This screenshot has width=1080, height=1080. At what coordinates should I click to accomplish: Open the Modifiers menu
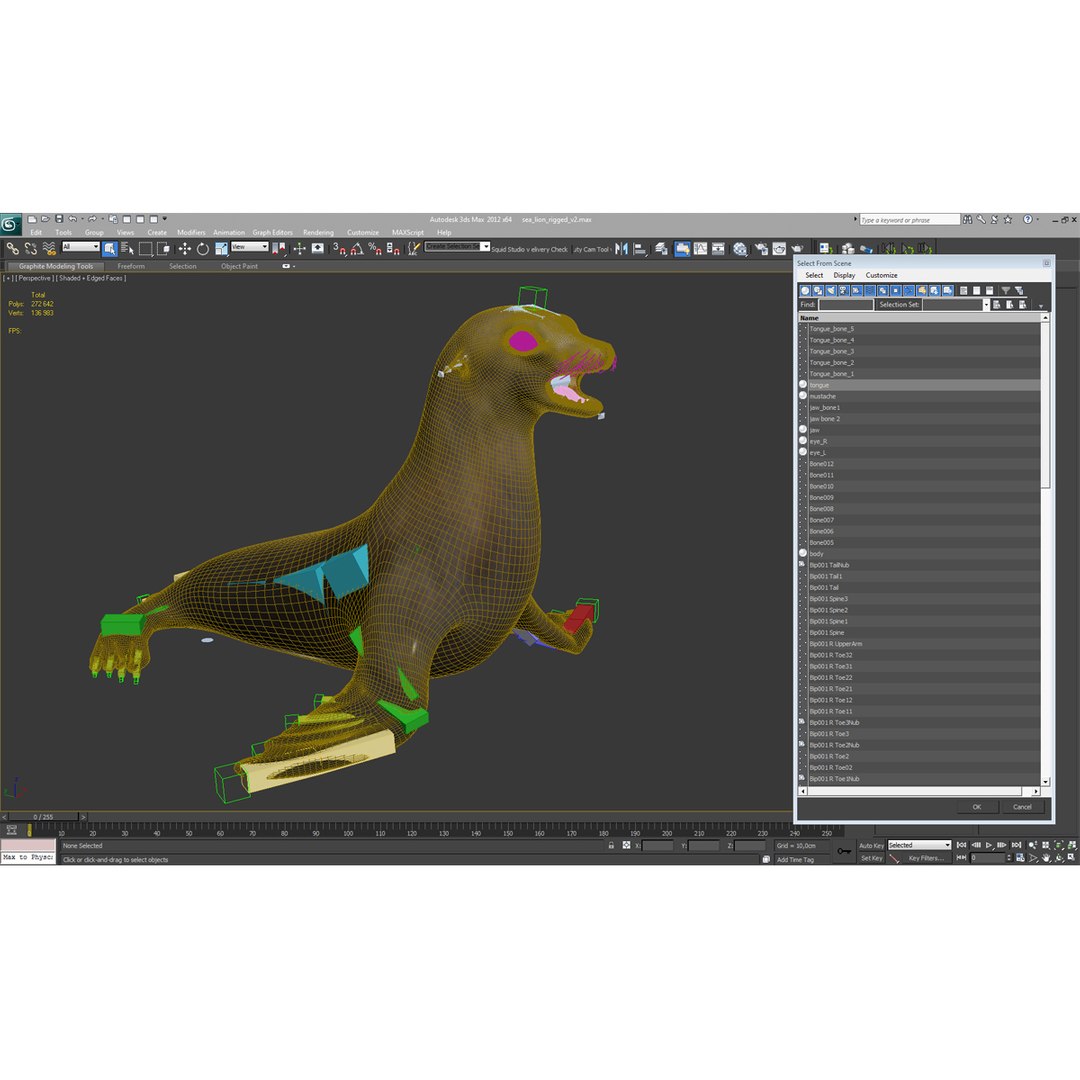click(191, 232)
